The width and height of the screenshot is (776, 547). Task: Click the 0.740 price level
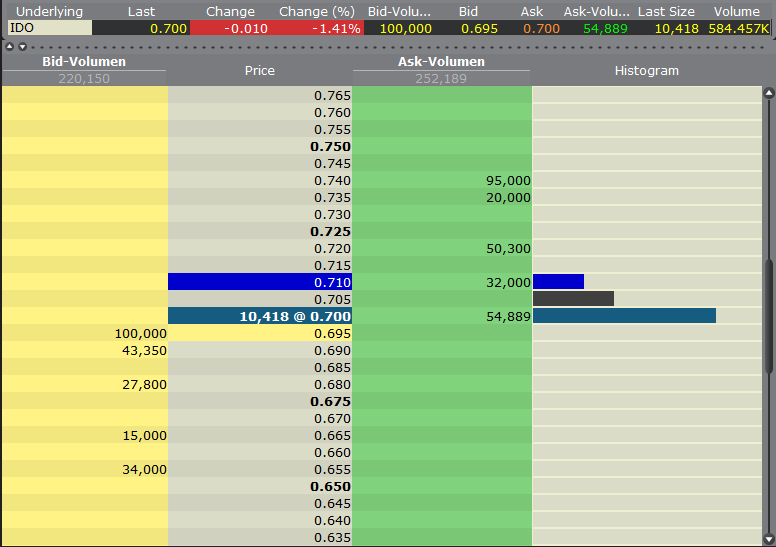(x=333, y=181)
